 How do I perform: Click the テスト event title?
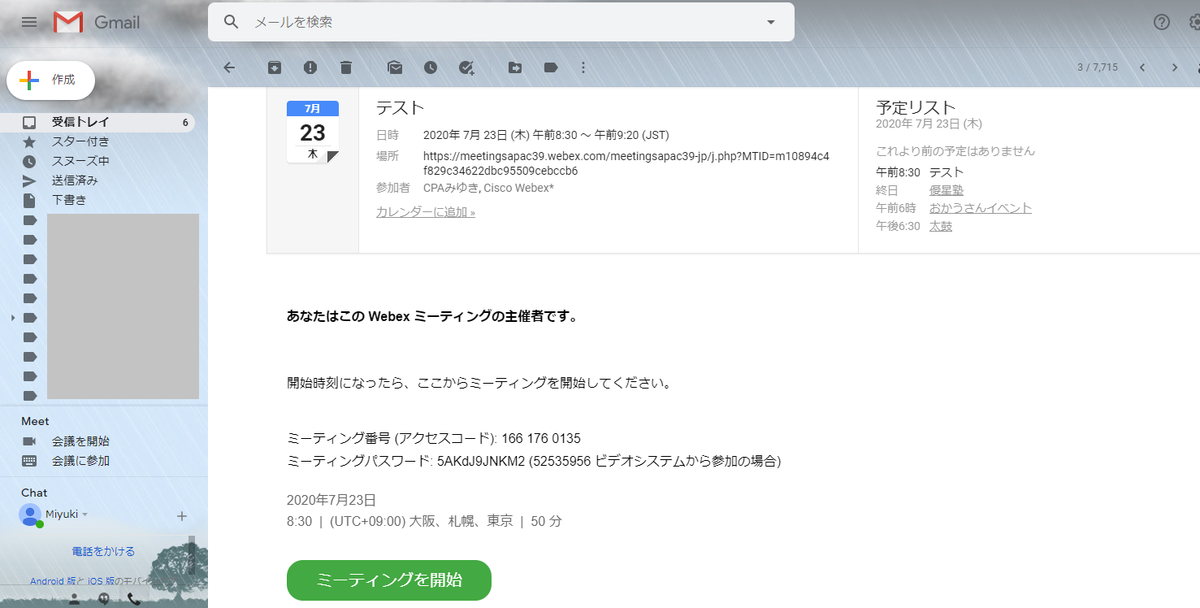tap(400, 108)
